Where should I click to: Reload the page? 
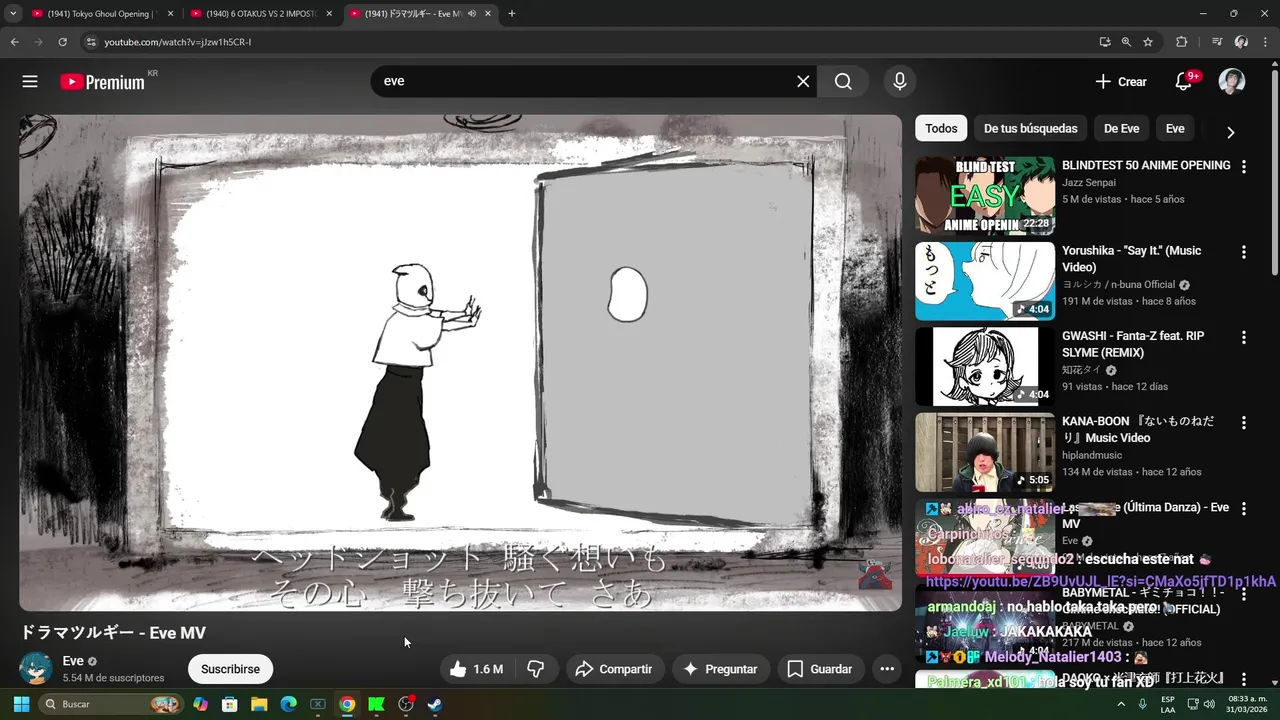point(62,42)
